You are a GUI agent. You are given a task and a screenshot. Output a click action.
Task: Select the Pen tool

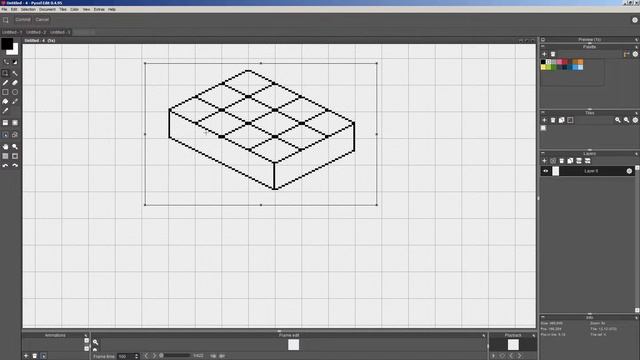pos(5,83)
